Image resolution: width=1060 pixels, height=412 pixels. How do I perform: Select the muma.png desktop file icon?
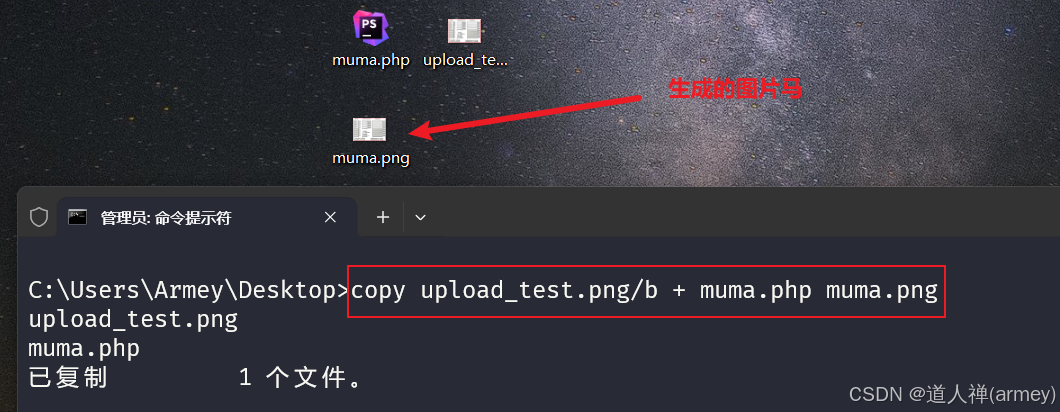(x=369, y=130)
